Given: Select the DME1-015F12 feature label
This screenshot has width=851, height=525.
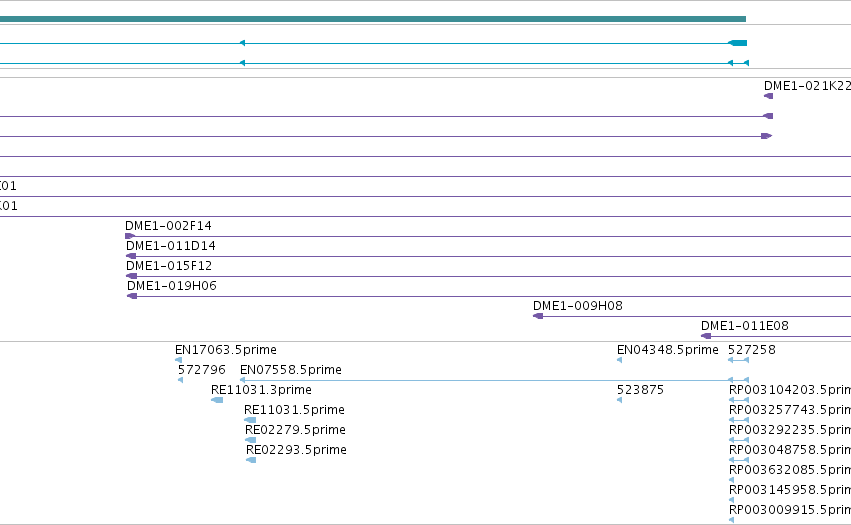Looking at the screenshot, I should tap(169, 266).
